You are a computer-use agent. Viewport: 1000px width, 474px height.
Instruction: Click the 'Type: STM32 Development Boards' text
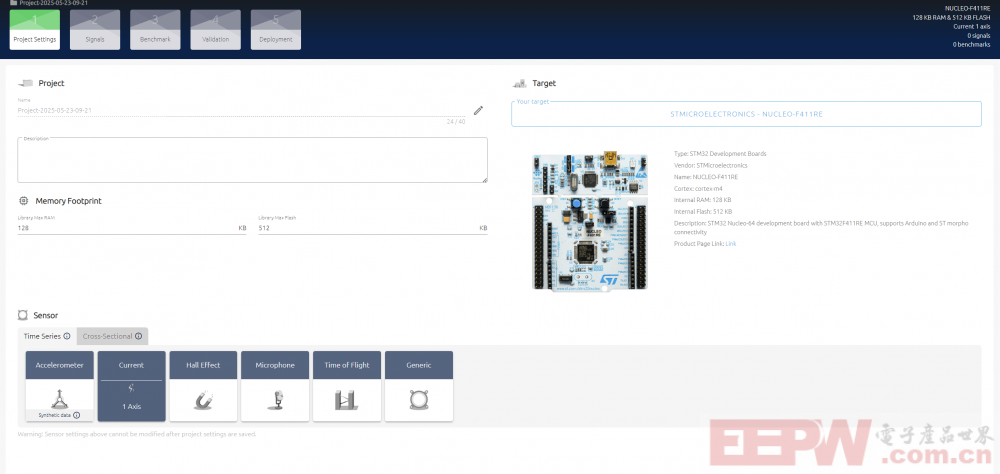[720, 154]
